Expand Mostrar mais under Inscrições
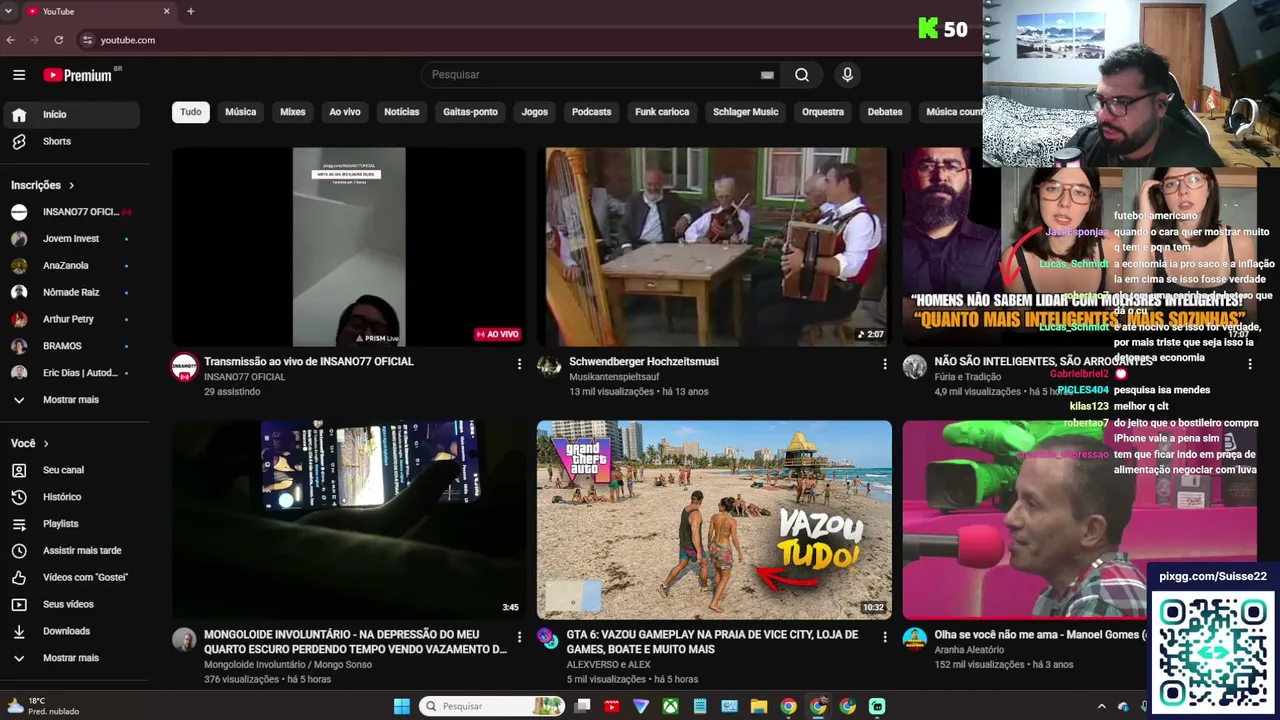 click(x=71, y=400)
